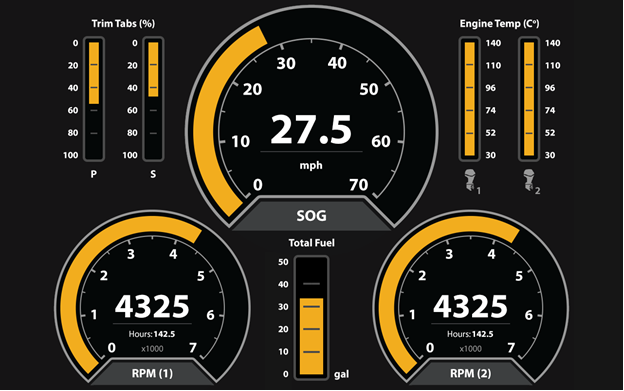
Task: Click the 30 mark on SOG dial
Action: click(x=286, y=64)
